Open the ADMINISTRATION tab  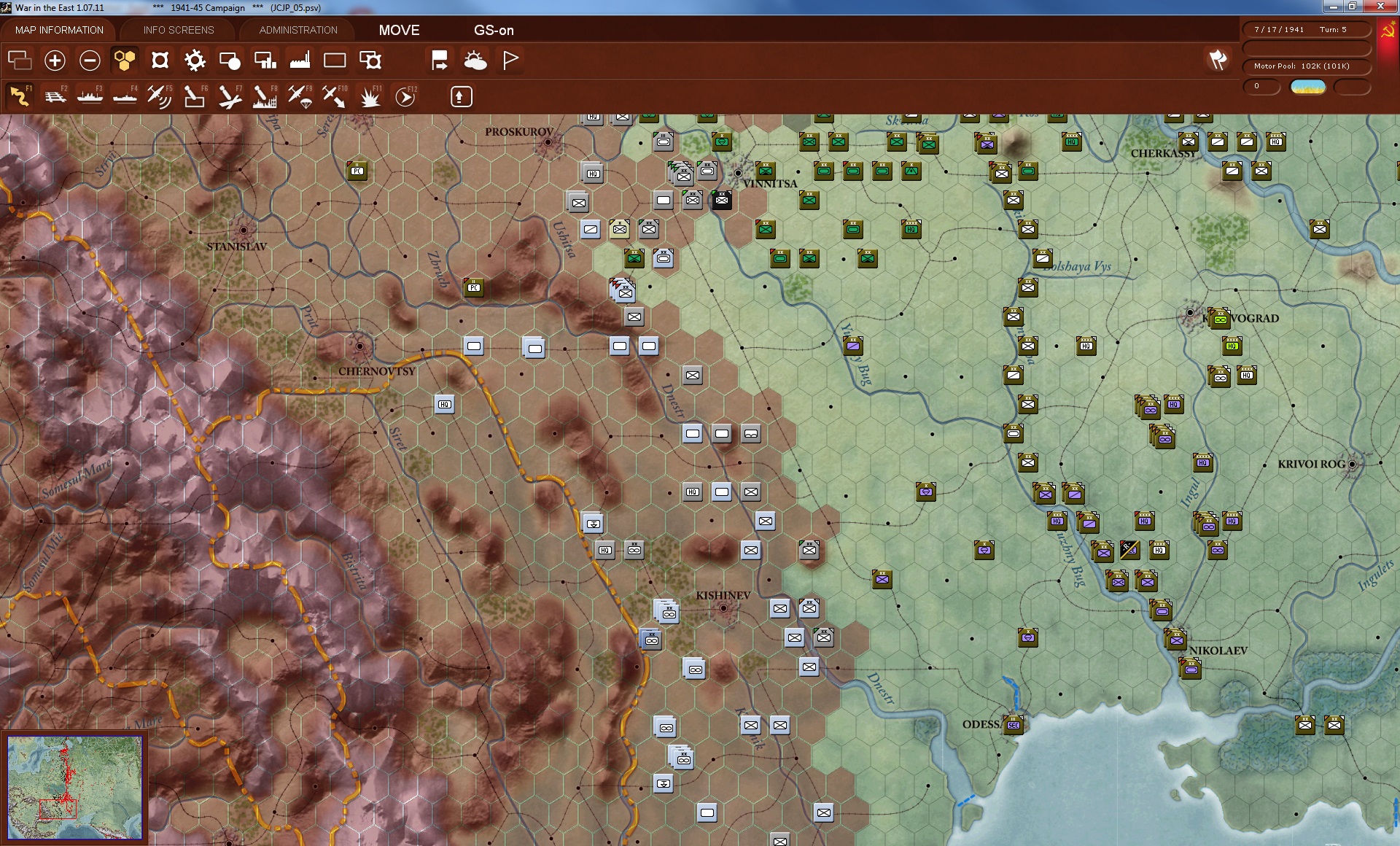pyautogui.click(x=298, y=30)
